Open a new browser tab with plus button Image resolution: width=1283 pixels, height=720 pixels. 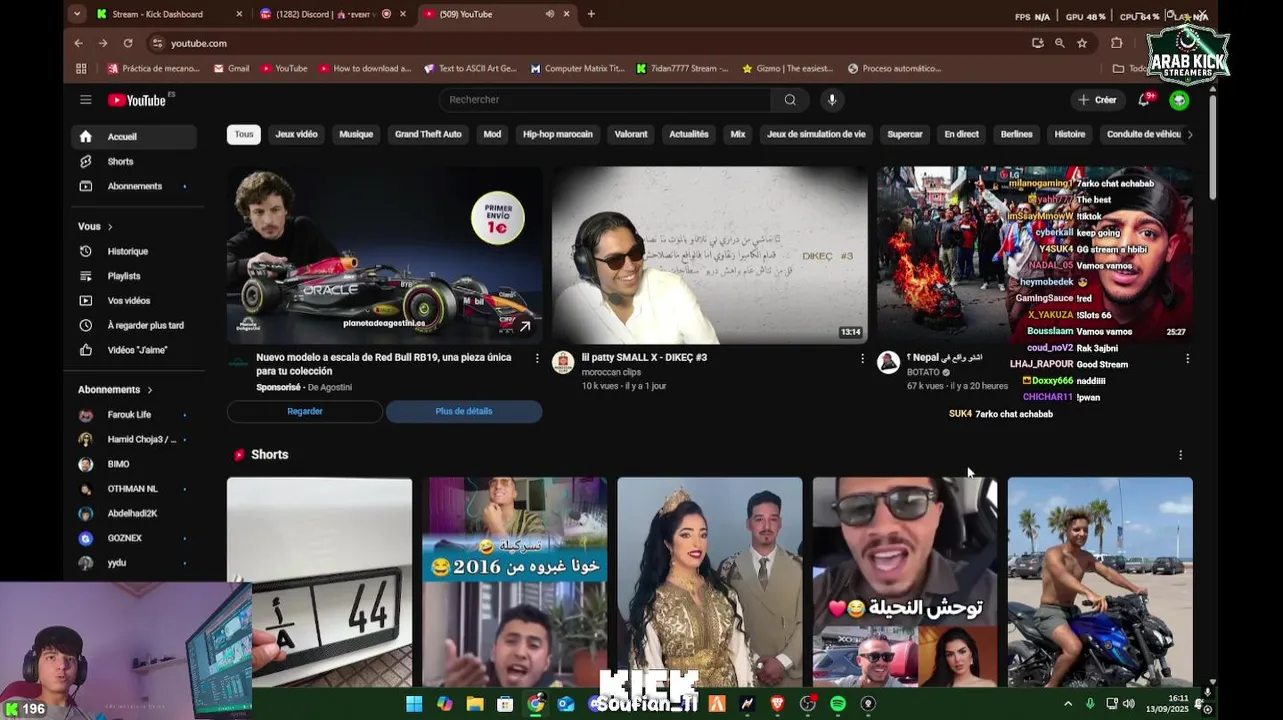591,14
